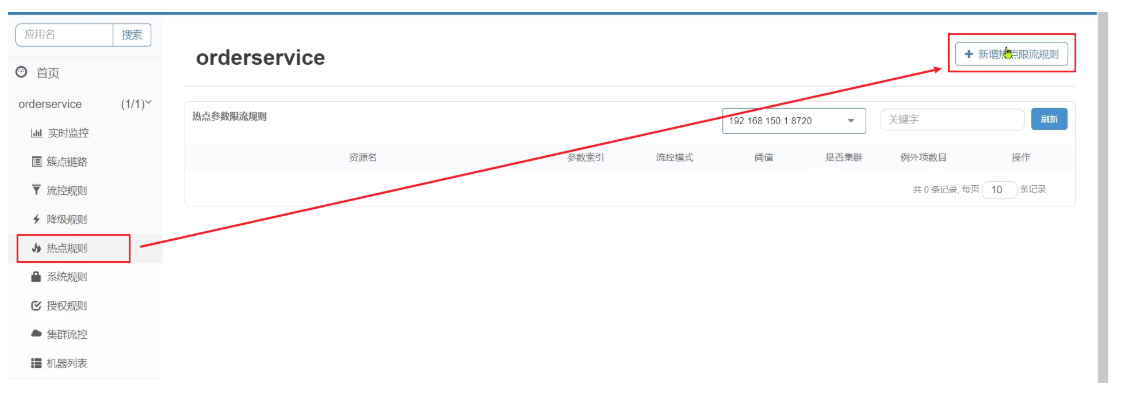Click the 例外项数目 column header
This screenshot has width=1129, height=397.
click(x=924, y=158)
